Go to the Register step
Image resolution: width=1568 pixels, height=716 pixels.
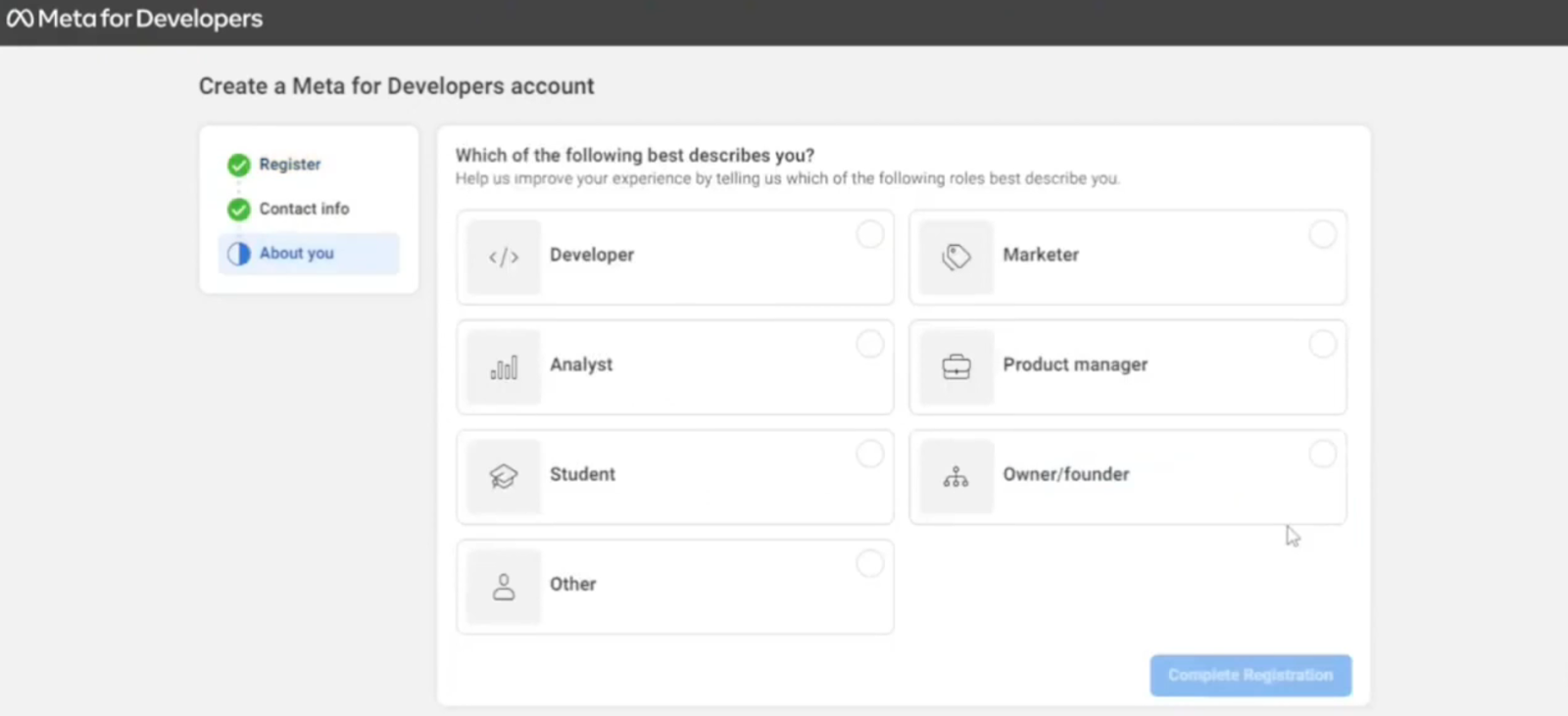pyautogui.click(x=290, y=165)
